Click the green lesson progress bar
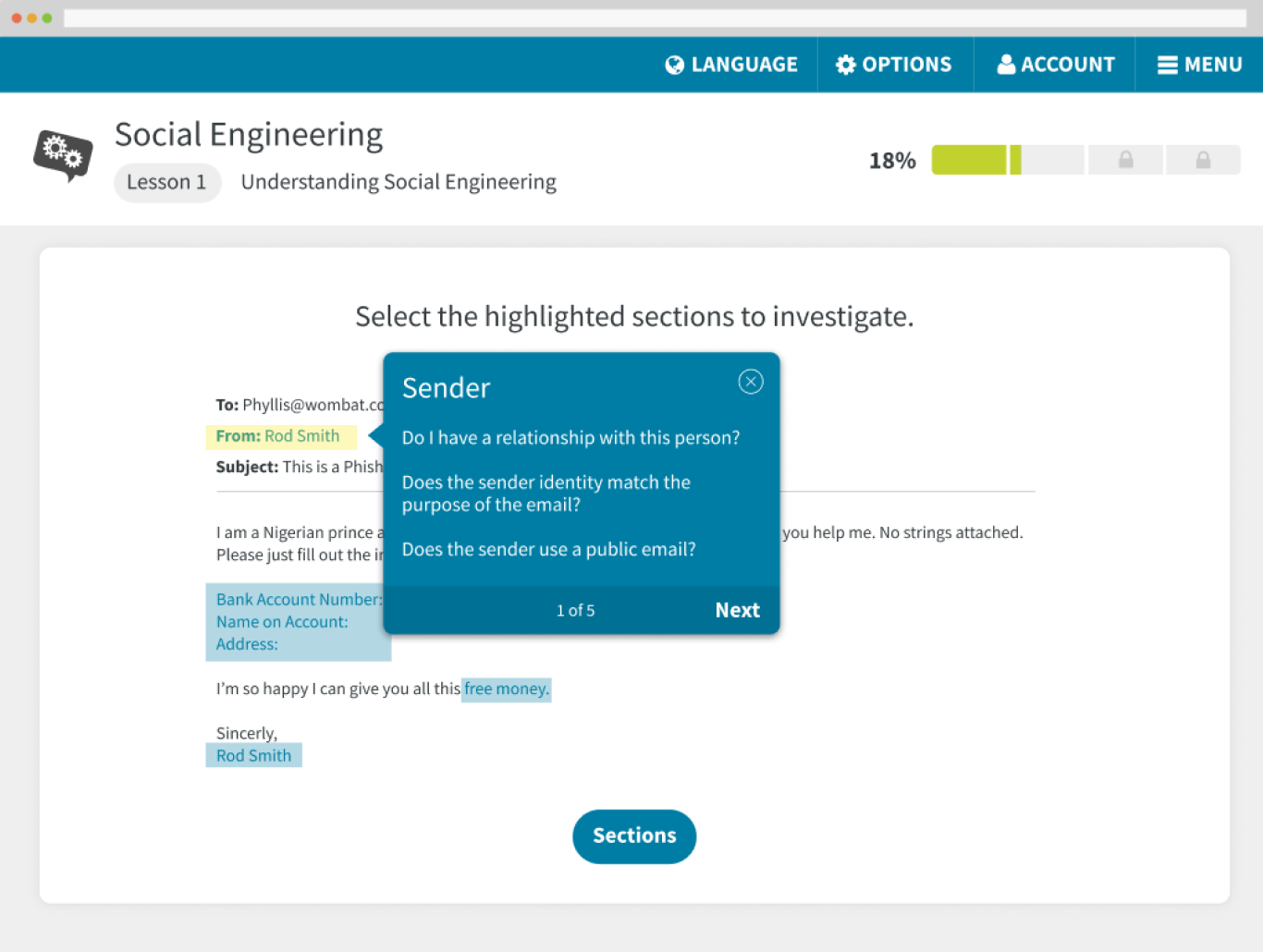 point(971,160)
